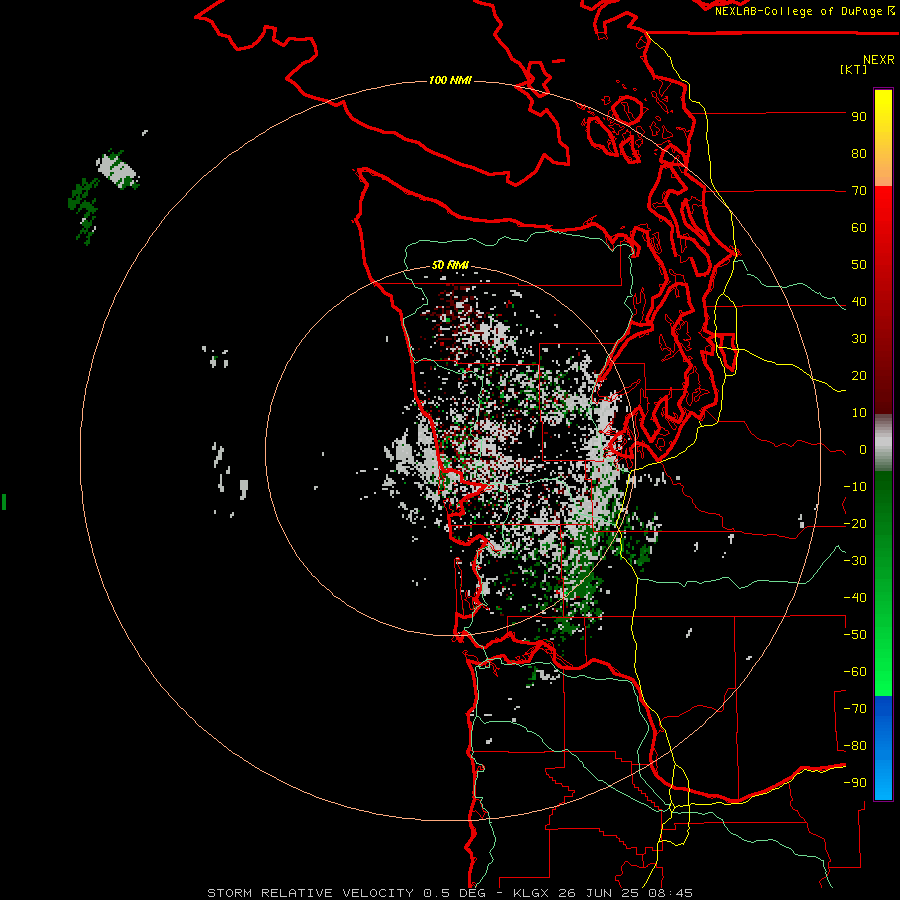The height and width of the screenshot is (900, 900).
Task: Pick the gray near-zero segment of color bar
Action: 883,443
